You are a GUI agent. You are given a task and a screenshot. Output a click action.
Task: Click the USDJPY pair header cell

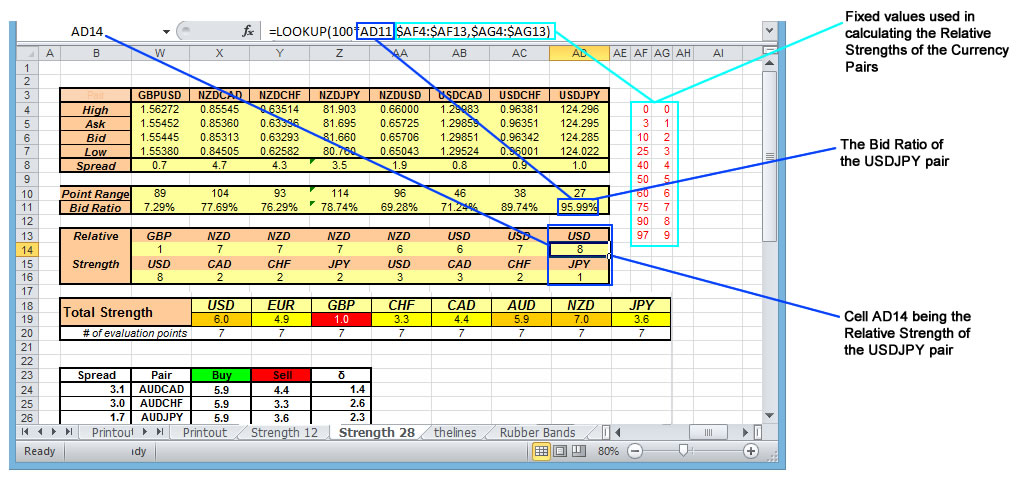tap(579, 95)
